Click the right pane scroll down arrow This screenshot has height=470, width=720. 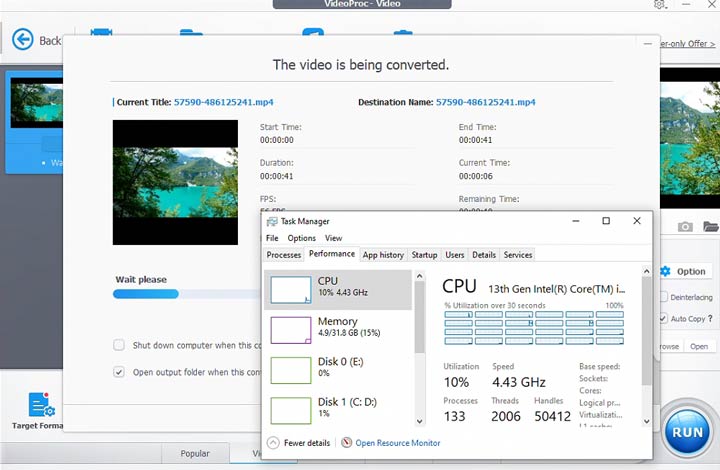tap(647, 421)
